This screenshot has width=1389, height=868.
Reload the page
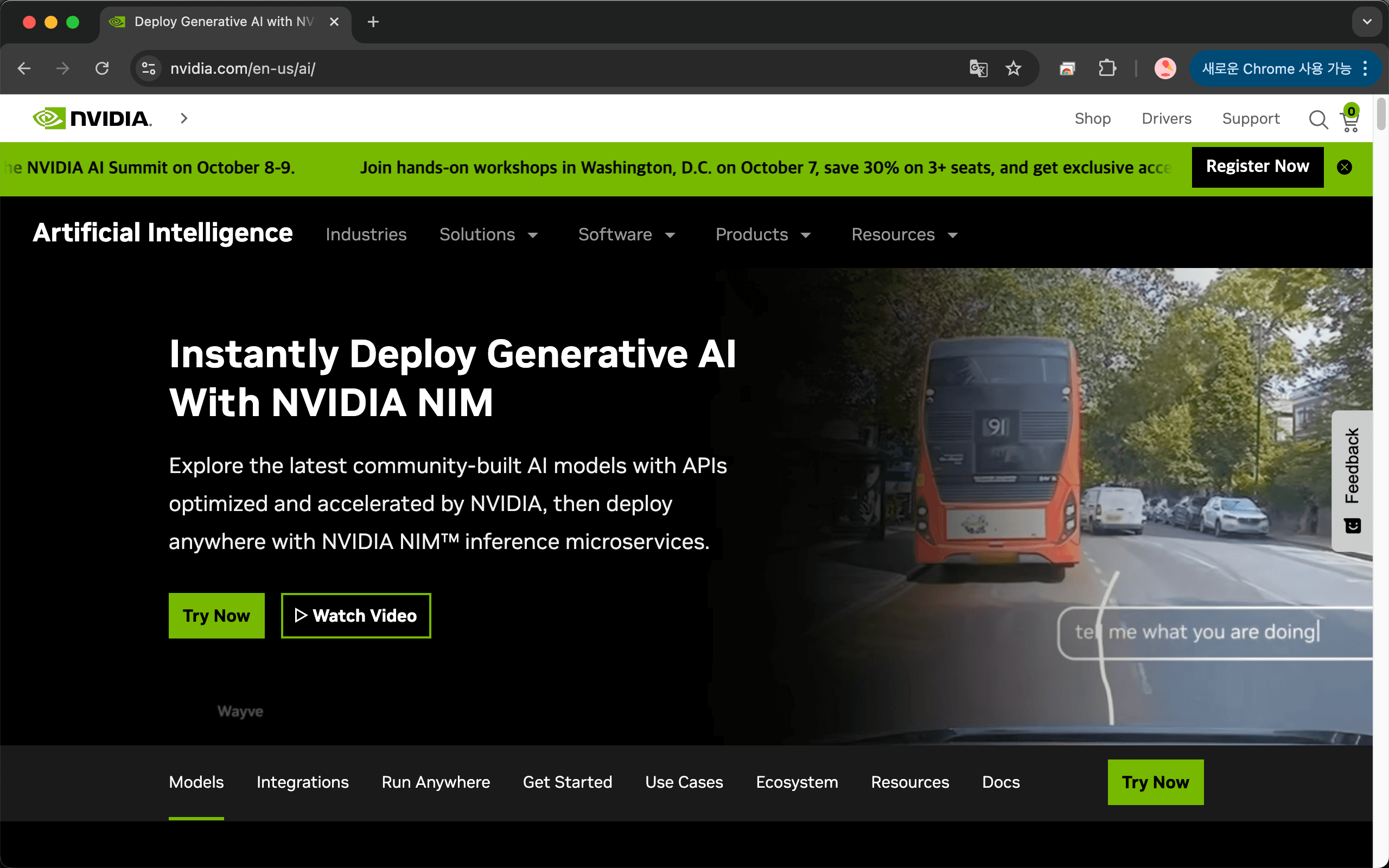pyautogui.click(x=102, y=68)
